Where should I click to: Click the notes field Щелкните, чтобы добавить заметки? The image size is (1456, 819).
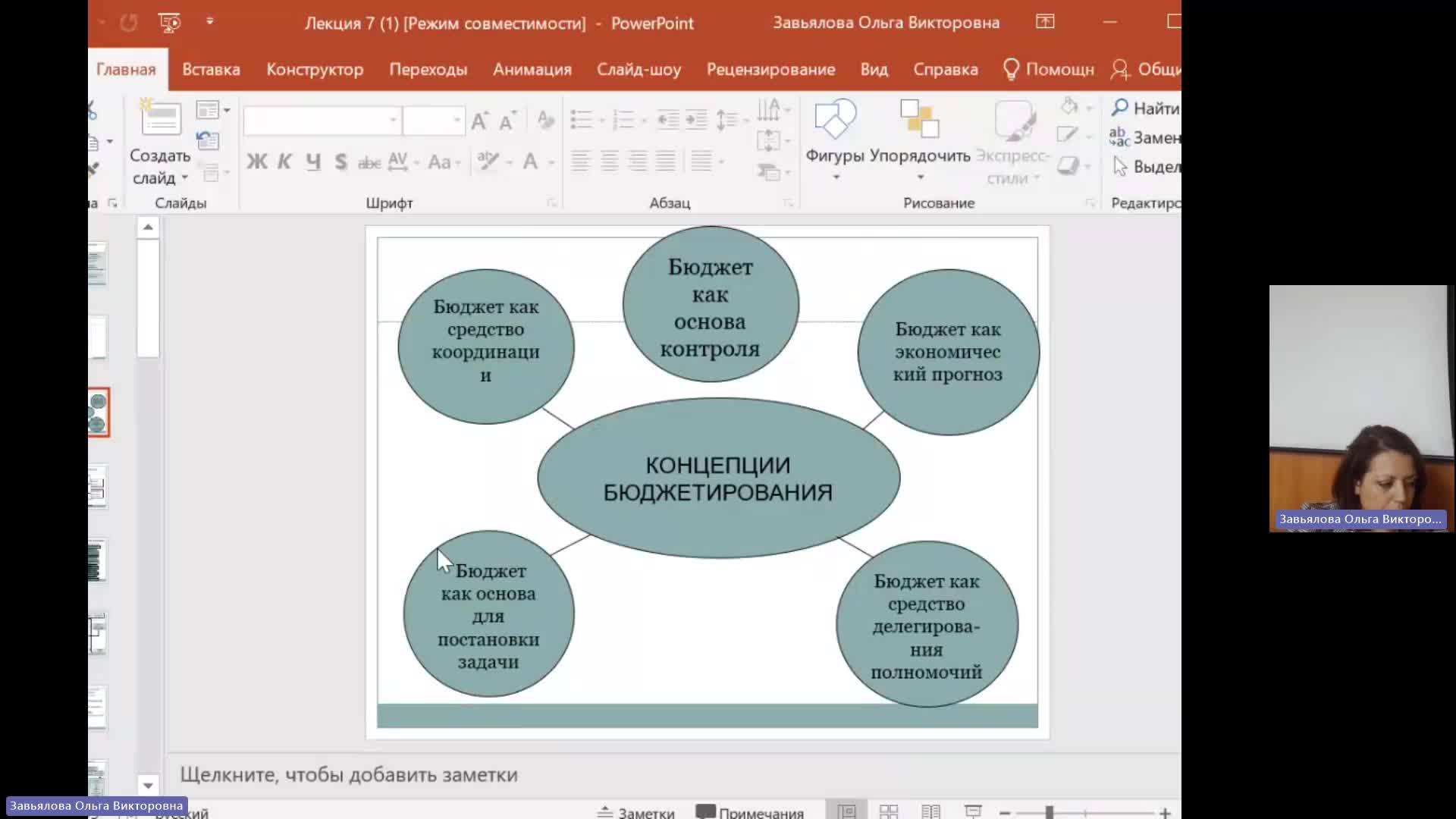349,774
